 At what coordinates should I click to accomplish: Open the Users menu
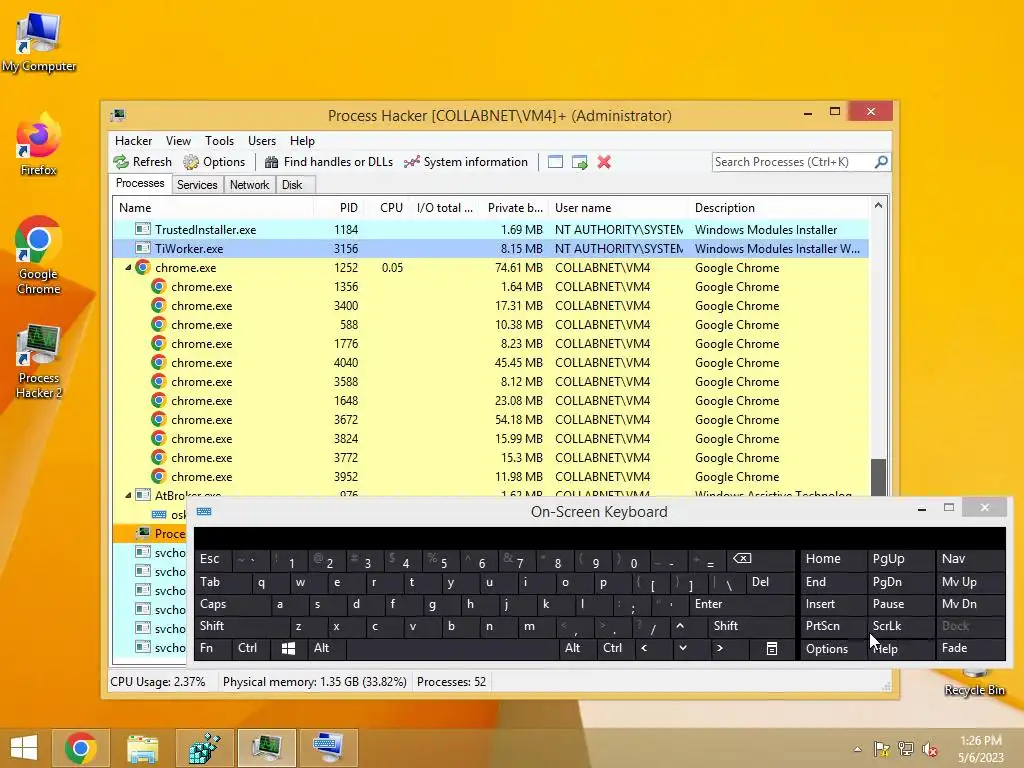point(262,141)
